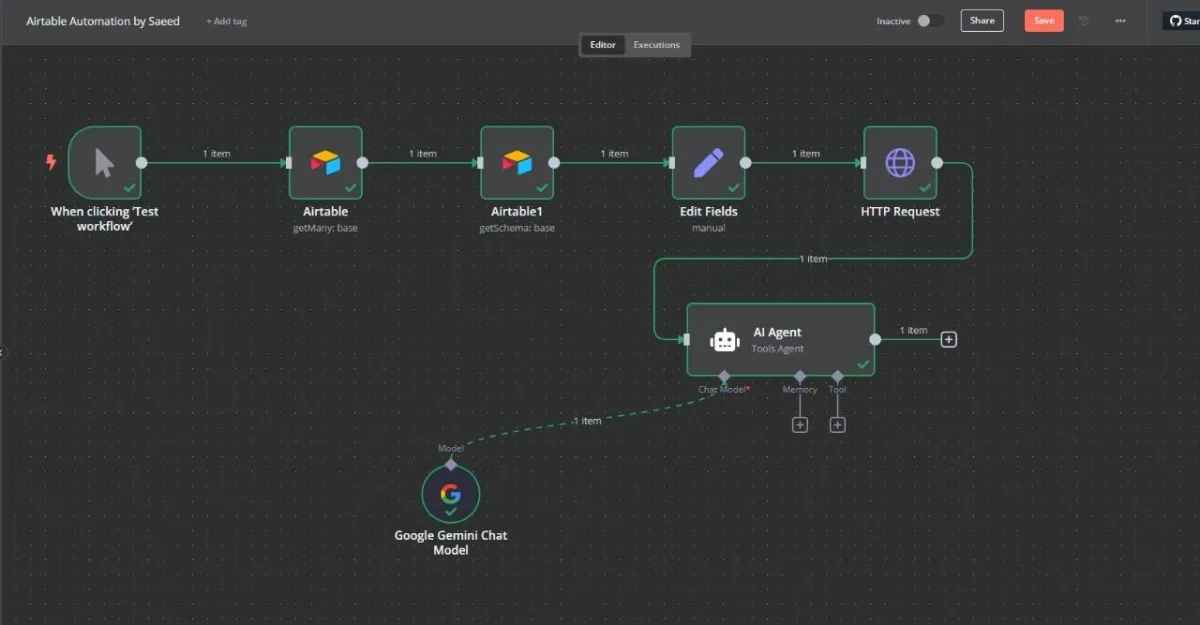Image resolution: width=1200 pixels, height=625 pixels.
Task: Open the manual trigger node with cursor icon
Action: coord(105,162)
